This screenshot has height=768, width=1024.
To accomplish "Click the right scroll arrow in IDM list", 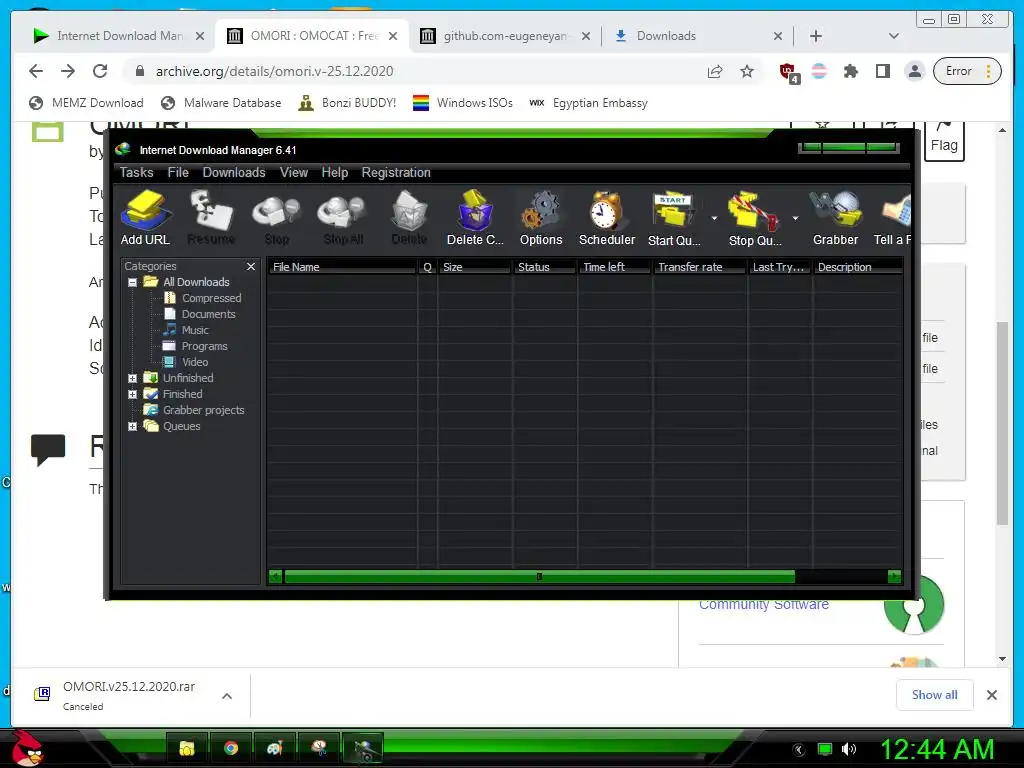I will pos(895,577).
